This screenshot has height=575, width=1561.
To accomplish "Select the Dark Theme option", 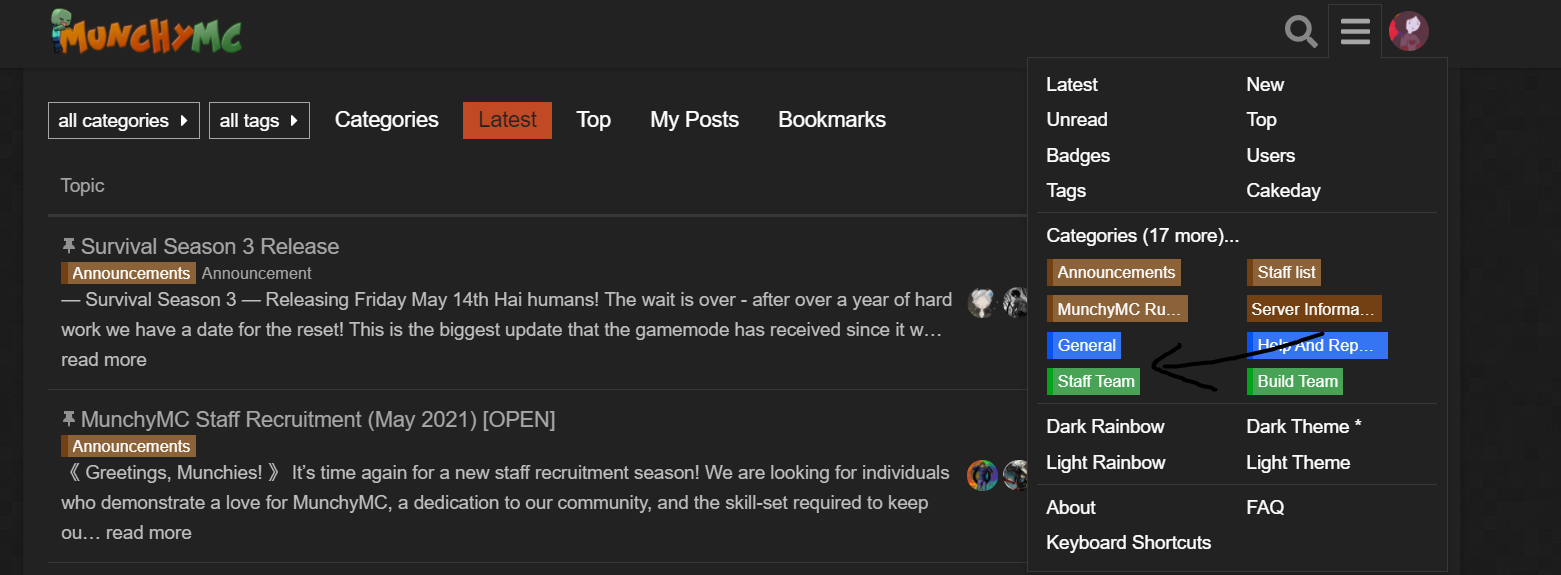I will pos(1304,427).
